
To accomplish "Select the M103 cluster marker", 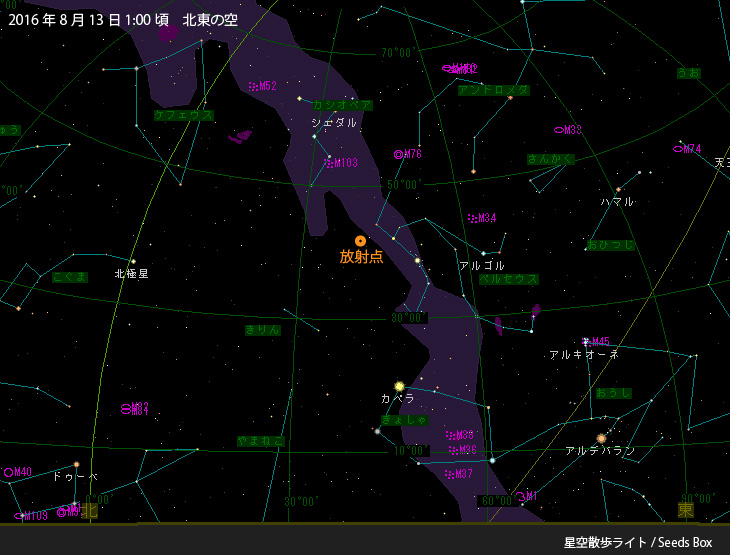I will tap(341, 163).
